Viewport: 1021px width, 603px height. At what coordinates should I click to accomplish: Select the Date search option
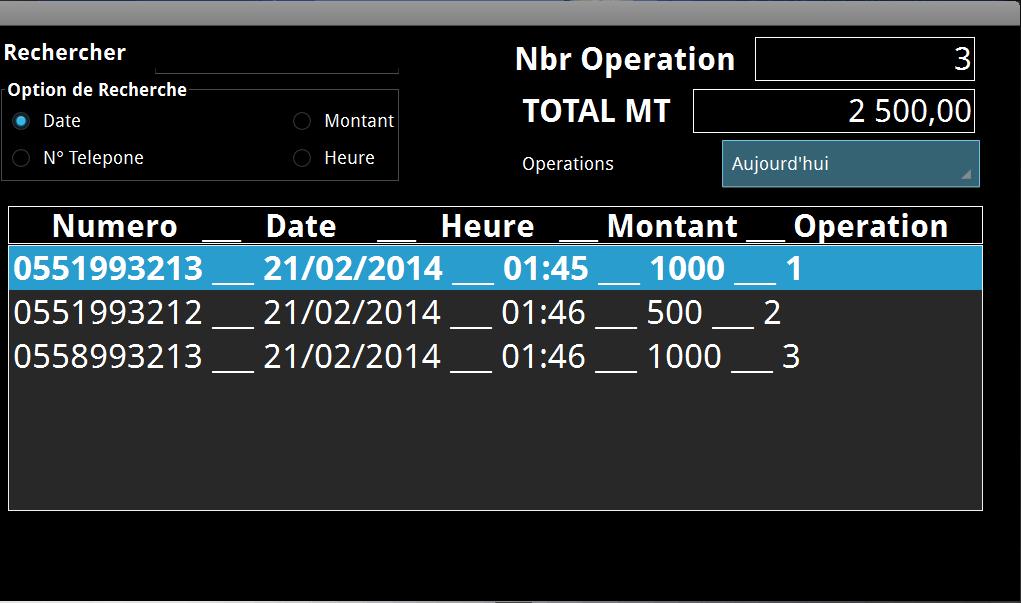(x=21, y=121)
